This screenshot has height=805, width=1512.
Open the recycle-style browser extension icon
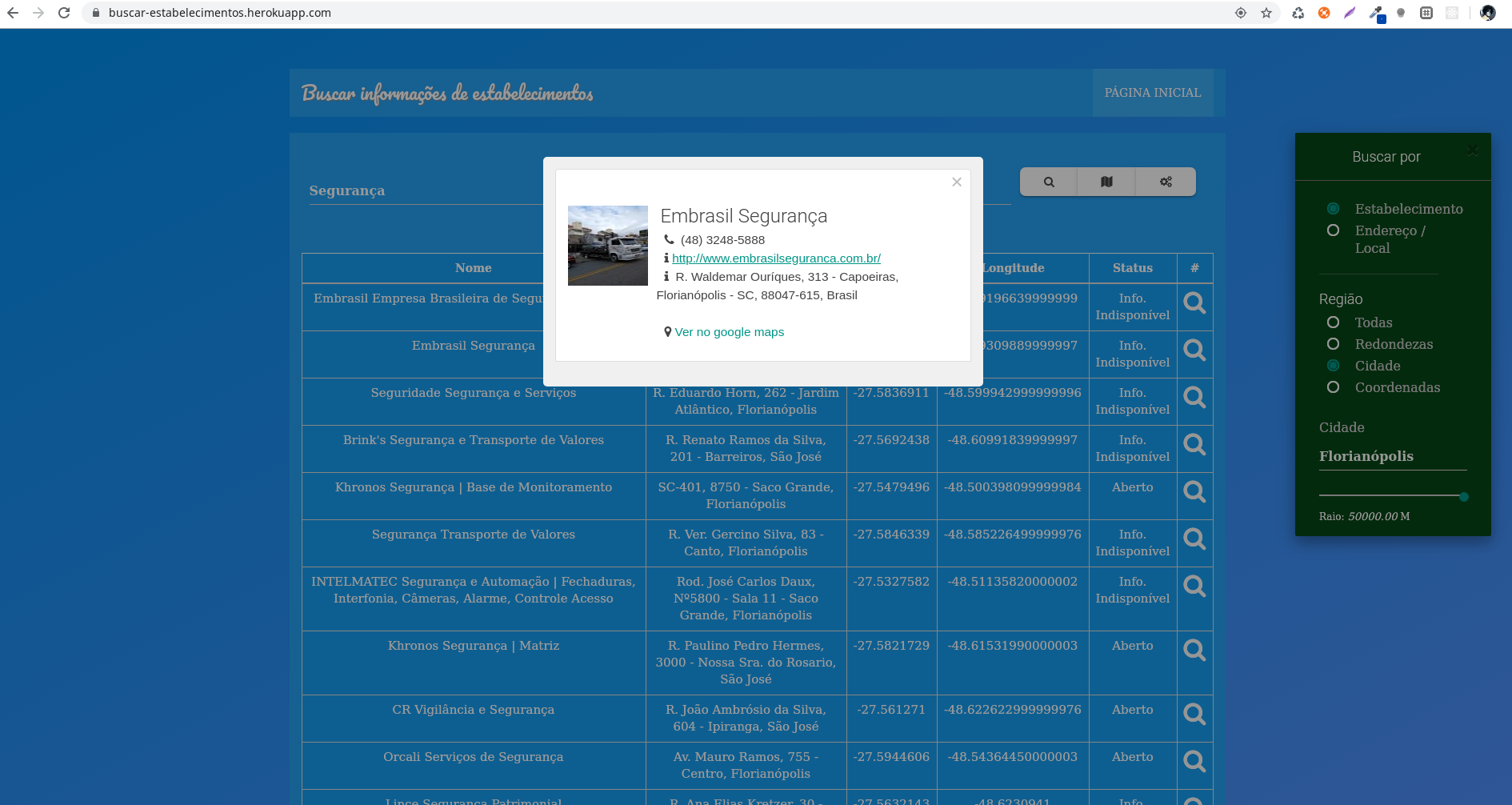1298,13
